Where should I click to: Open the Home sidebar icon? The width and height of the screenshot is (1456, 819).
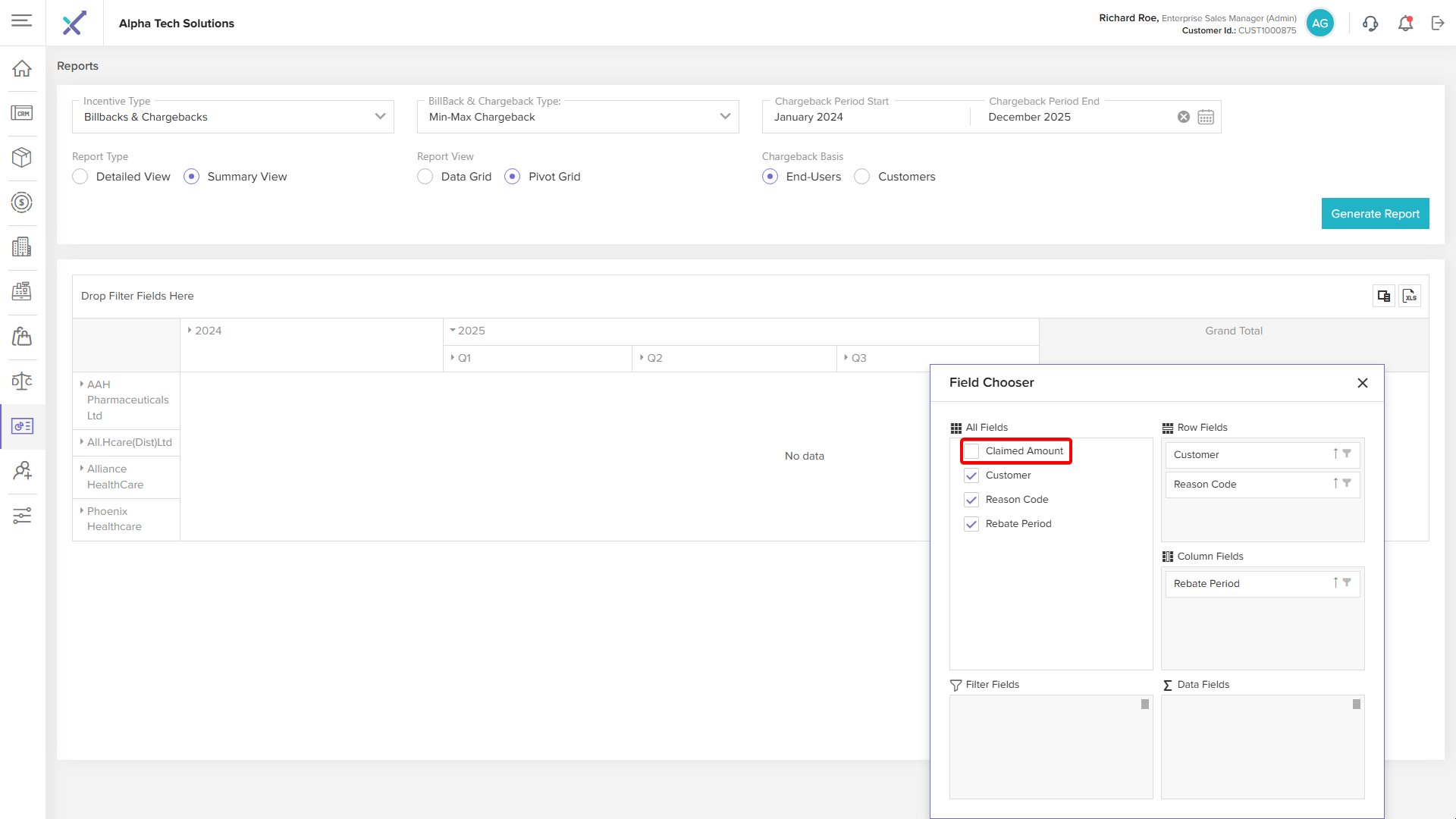22,68
